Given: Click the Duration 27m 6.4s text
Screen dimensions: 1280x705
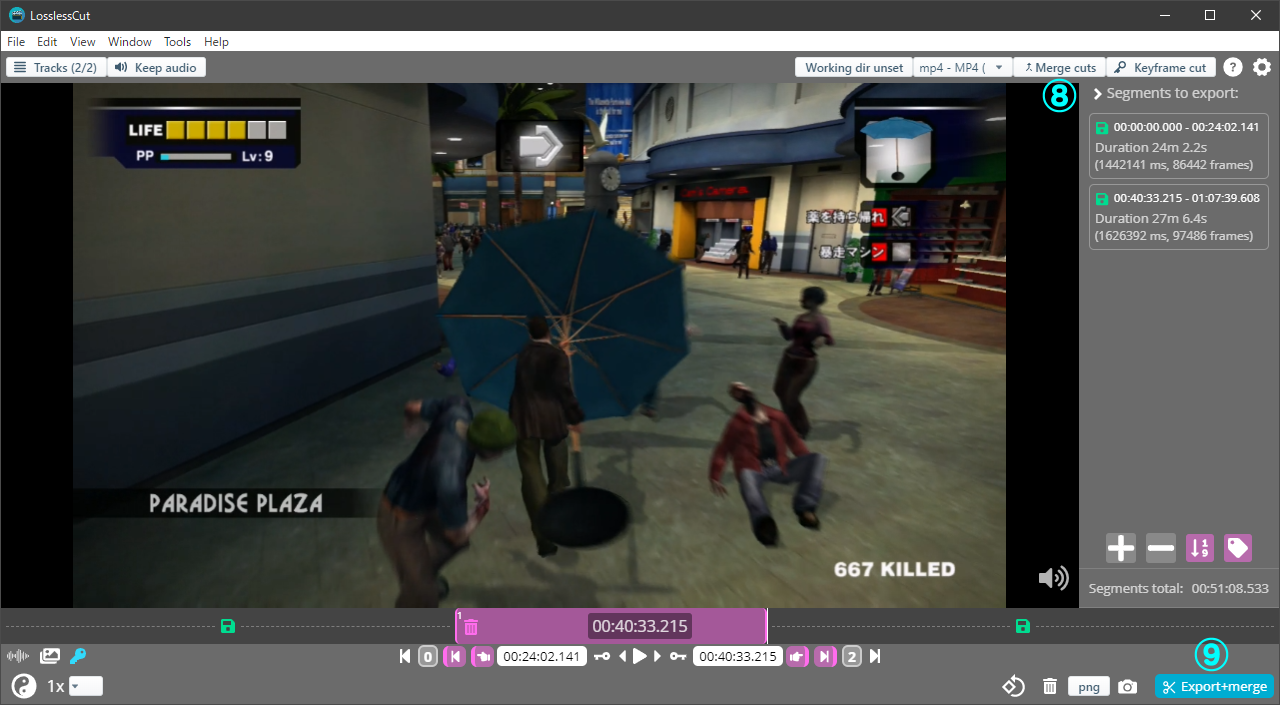Looking at the screenshot, I should point(1148,218).
